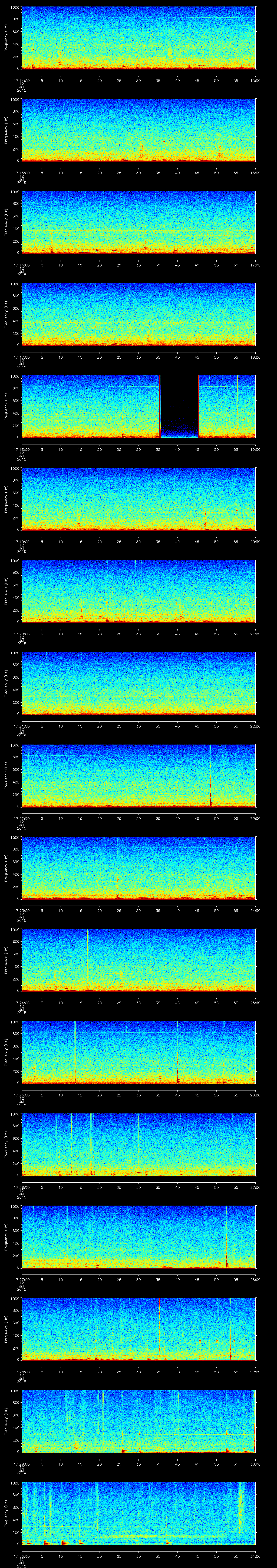Select the spectrogram panel starting at 17:16:00
The height and width of the screenshot is (1568, 277).
(x=139, y=222)
